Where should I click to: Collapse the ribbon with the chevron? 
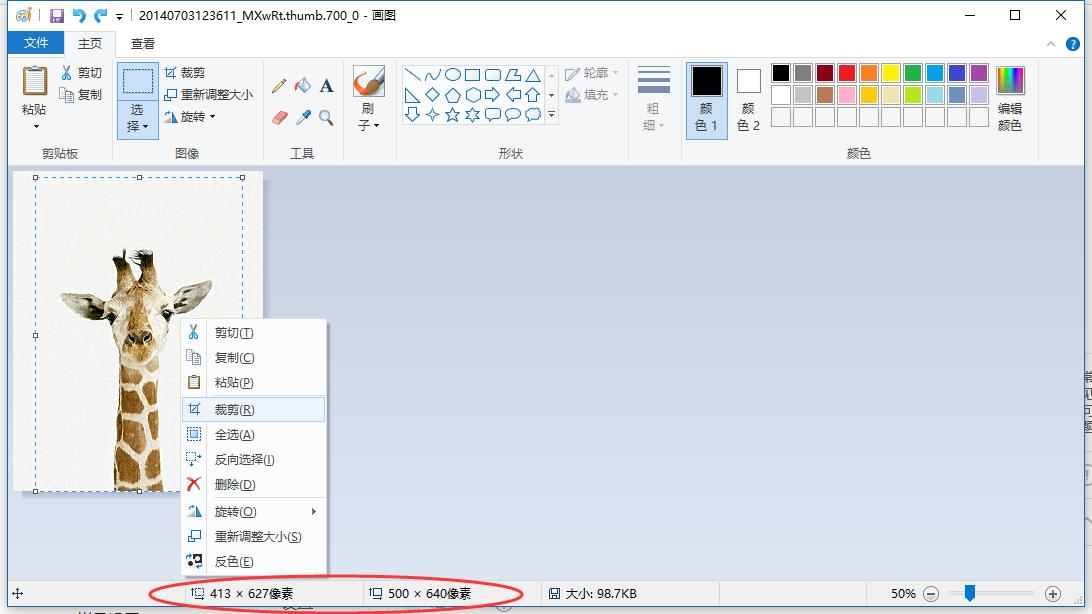pyautogui.click(x=1050, y=44)
